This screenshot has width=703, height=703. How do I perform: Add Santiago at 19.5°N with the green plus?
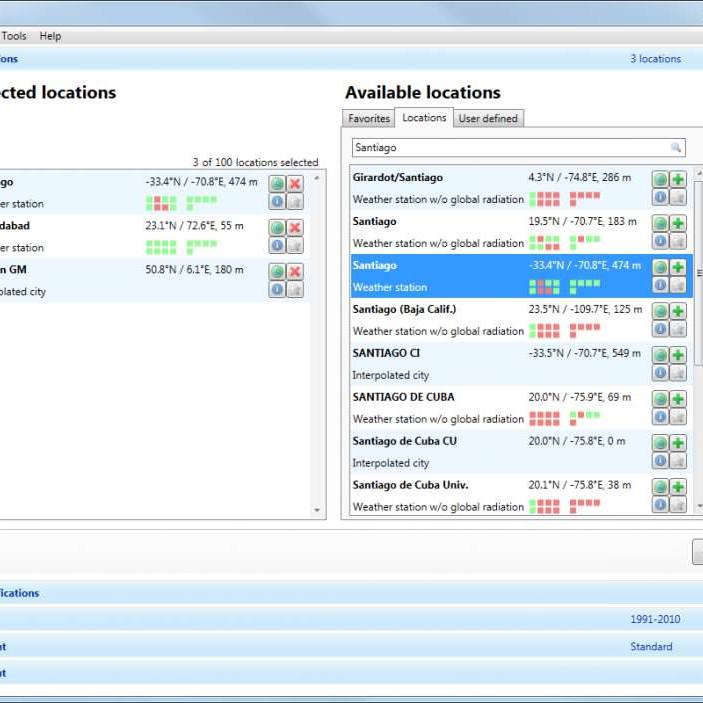pyautogui.click(x=678, y=223)
